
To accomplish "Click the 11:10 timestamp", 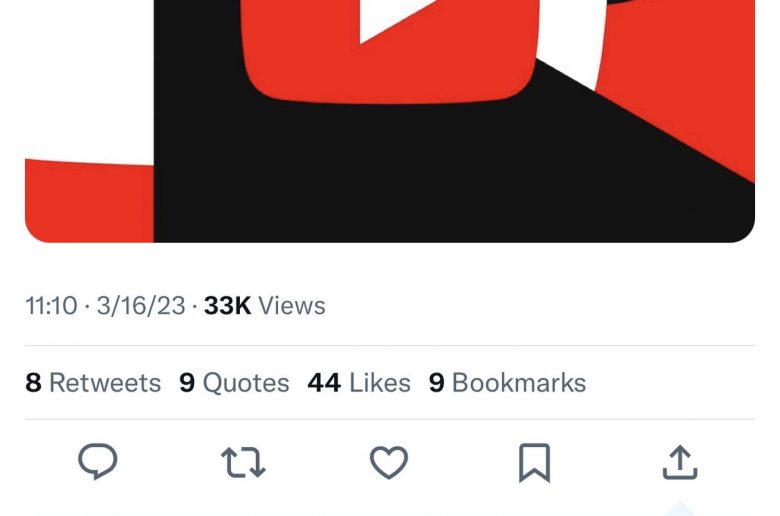I will coord(51,306).
